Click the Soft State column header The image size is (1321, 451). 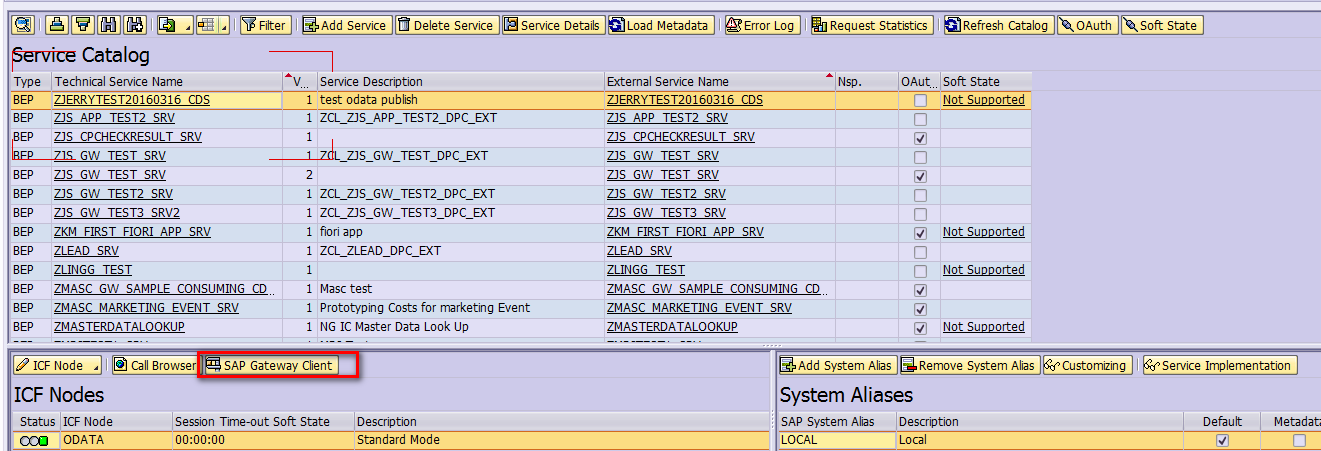click(x=985, y=81)
